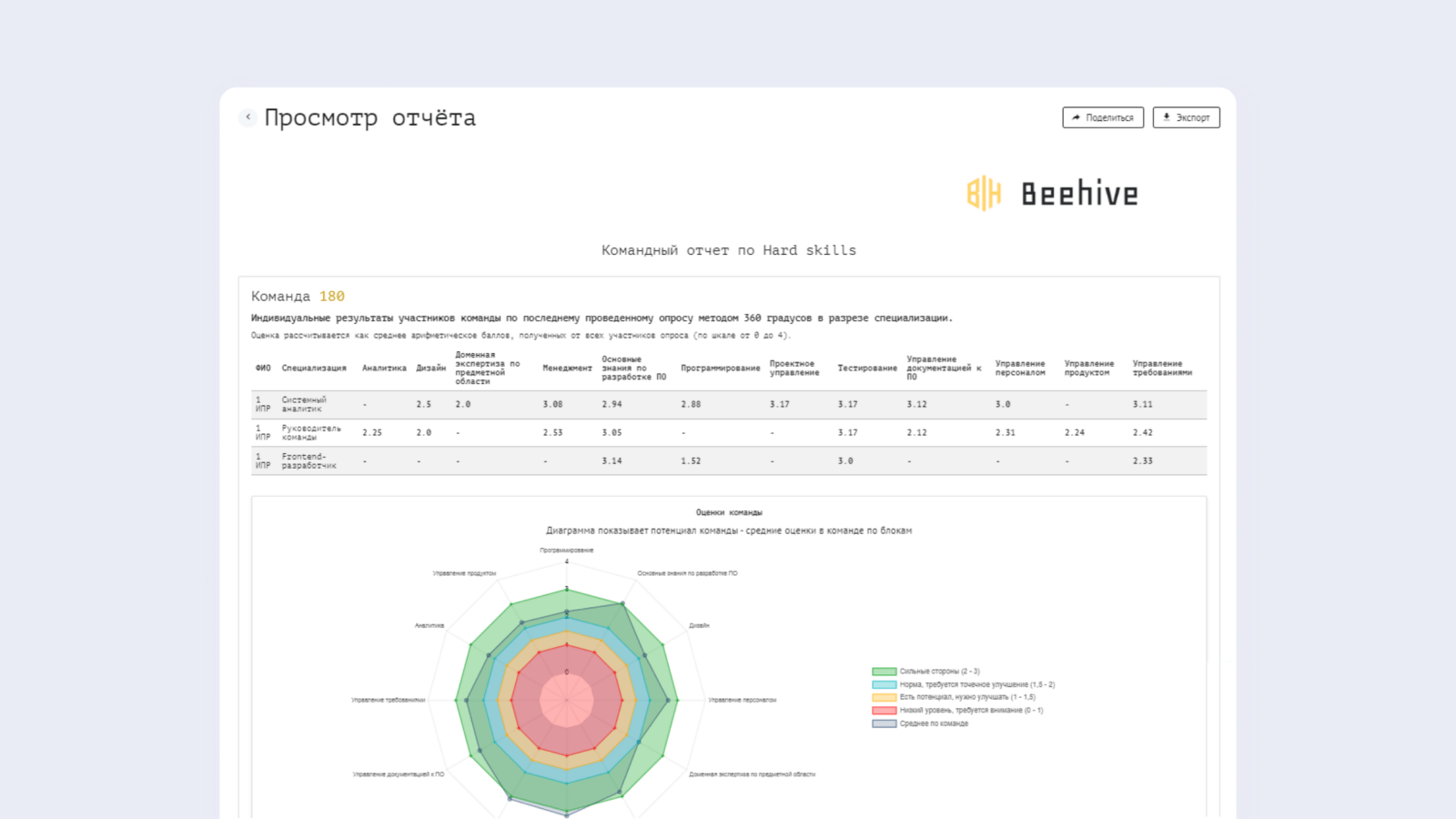Select the 'Системный аналитик' table row
The image size is (1456, 819).
point(305,404)
